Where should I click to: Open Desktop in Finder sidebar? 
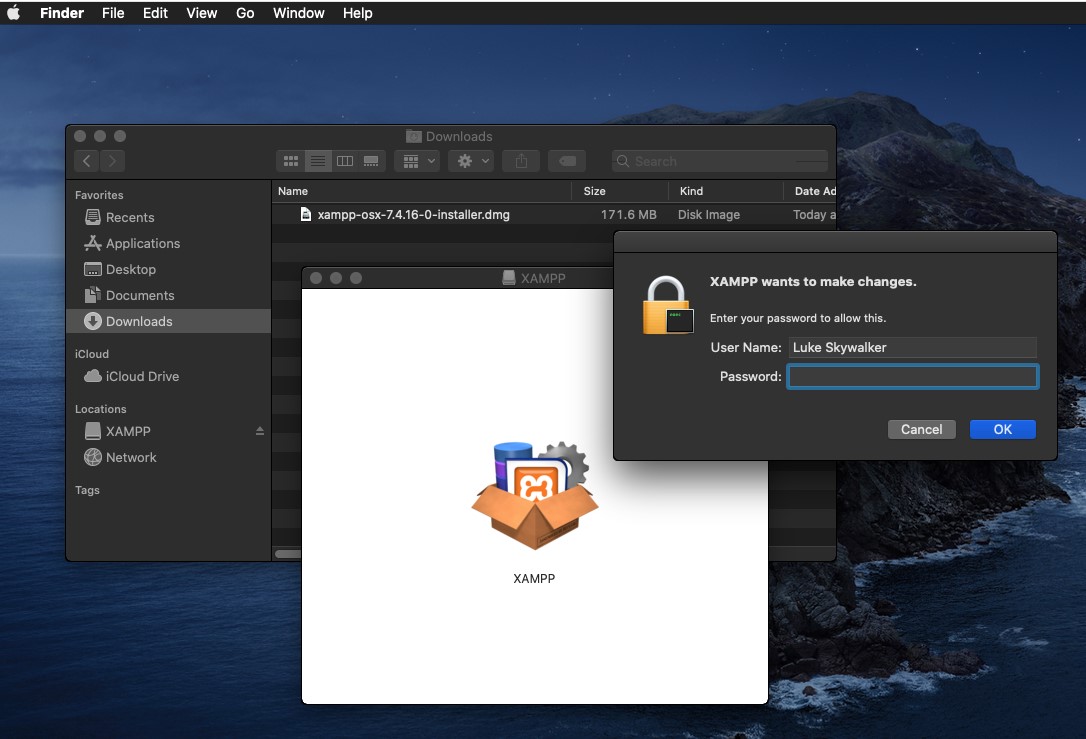(x=168, y=269)
